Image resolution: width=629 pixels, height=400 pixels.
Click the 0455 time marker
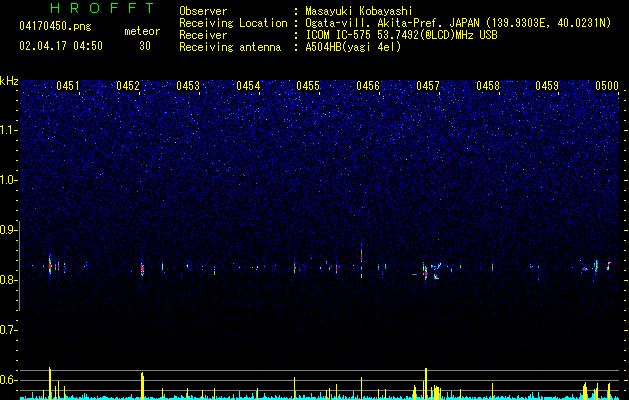(x=308, y=85)
